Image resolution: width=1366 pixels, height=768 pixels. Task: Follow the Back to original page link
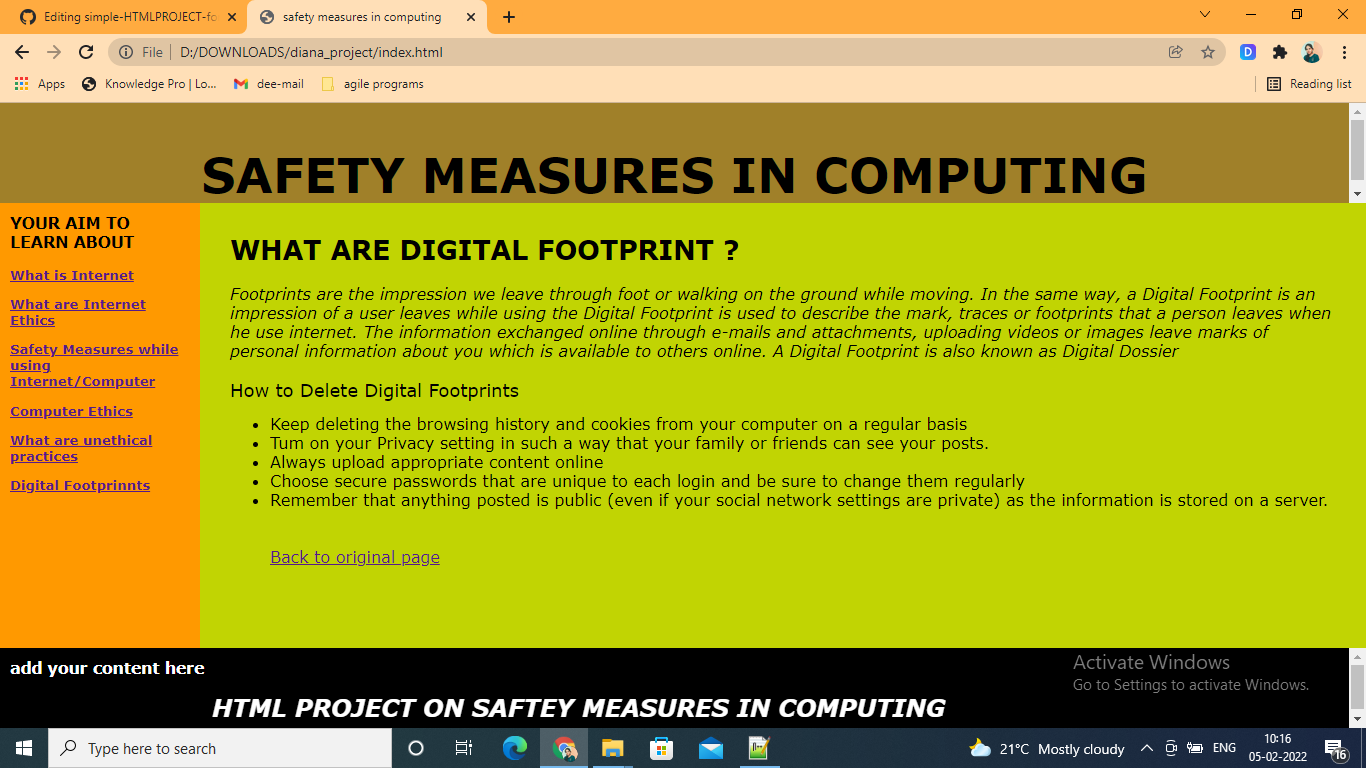(x=354, y=557)
